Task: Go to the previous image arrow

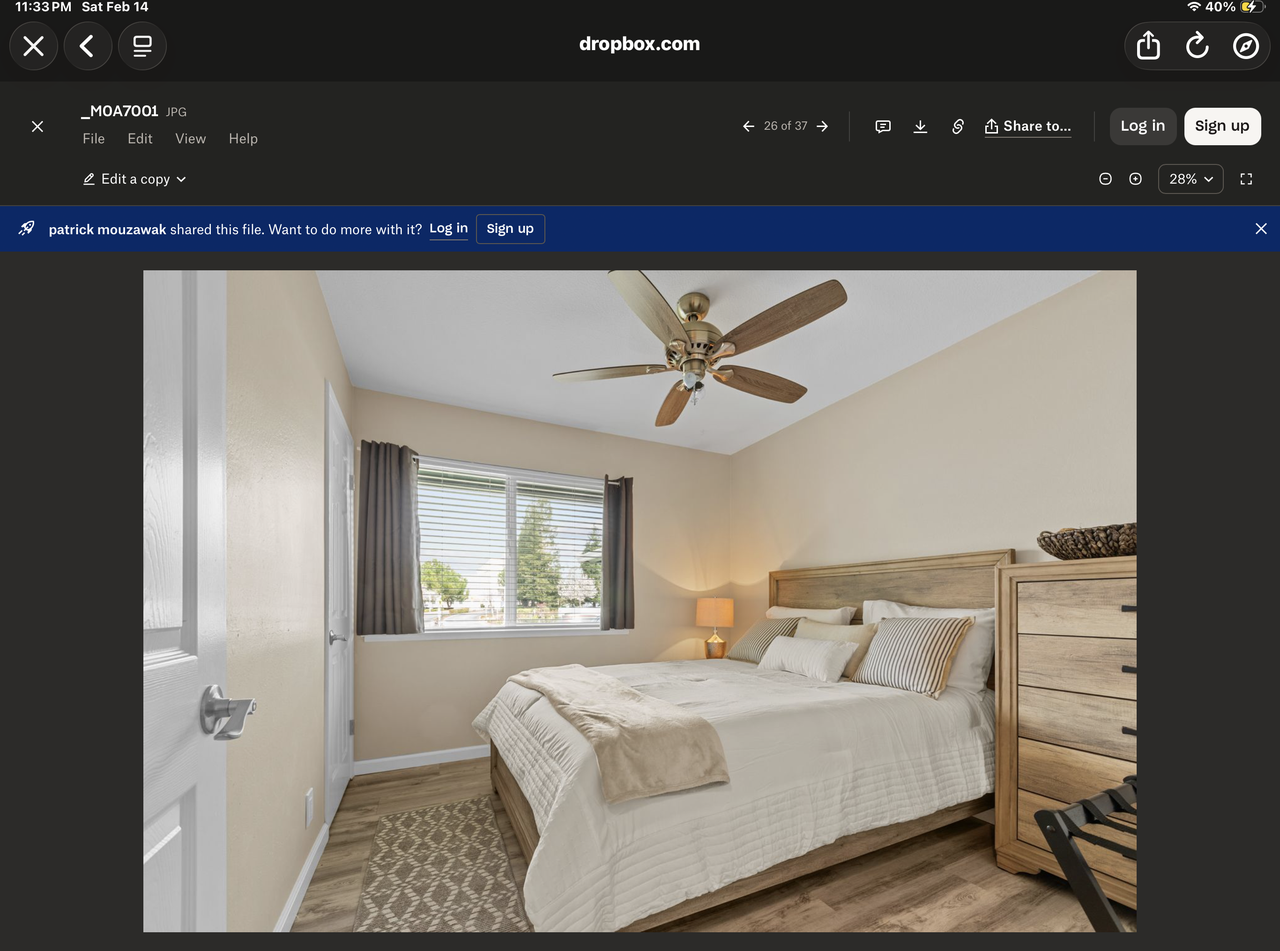Action: 748,126
